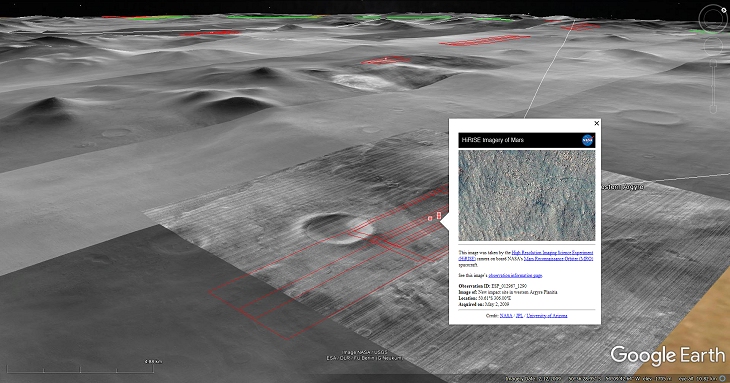This screenshot has width=730, height=383.
Task: Click the look-around compass ring
Action: (713, 18)
